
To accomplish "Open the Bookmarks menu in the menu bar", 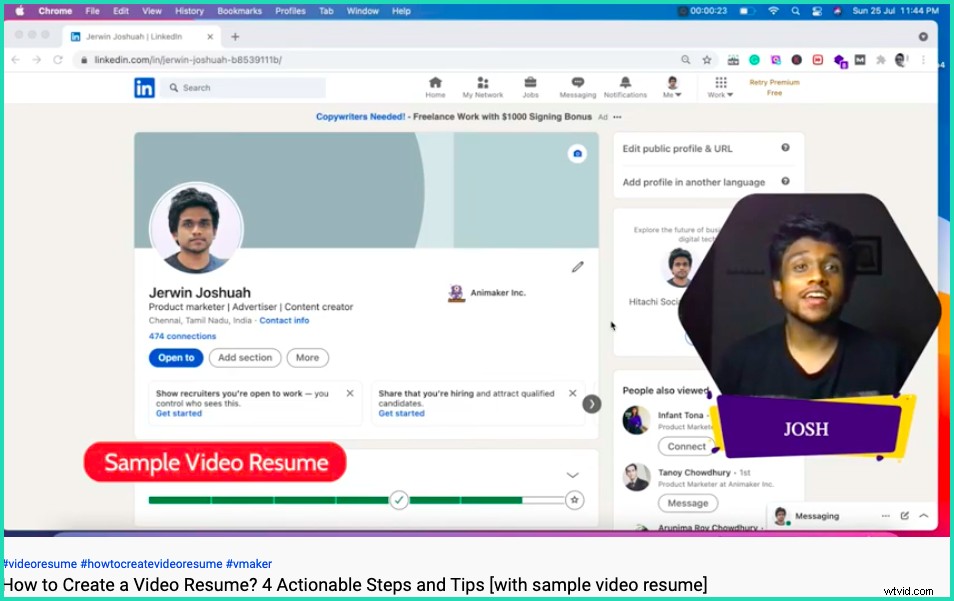I will coord(239,11).
